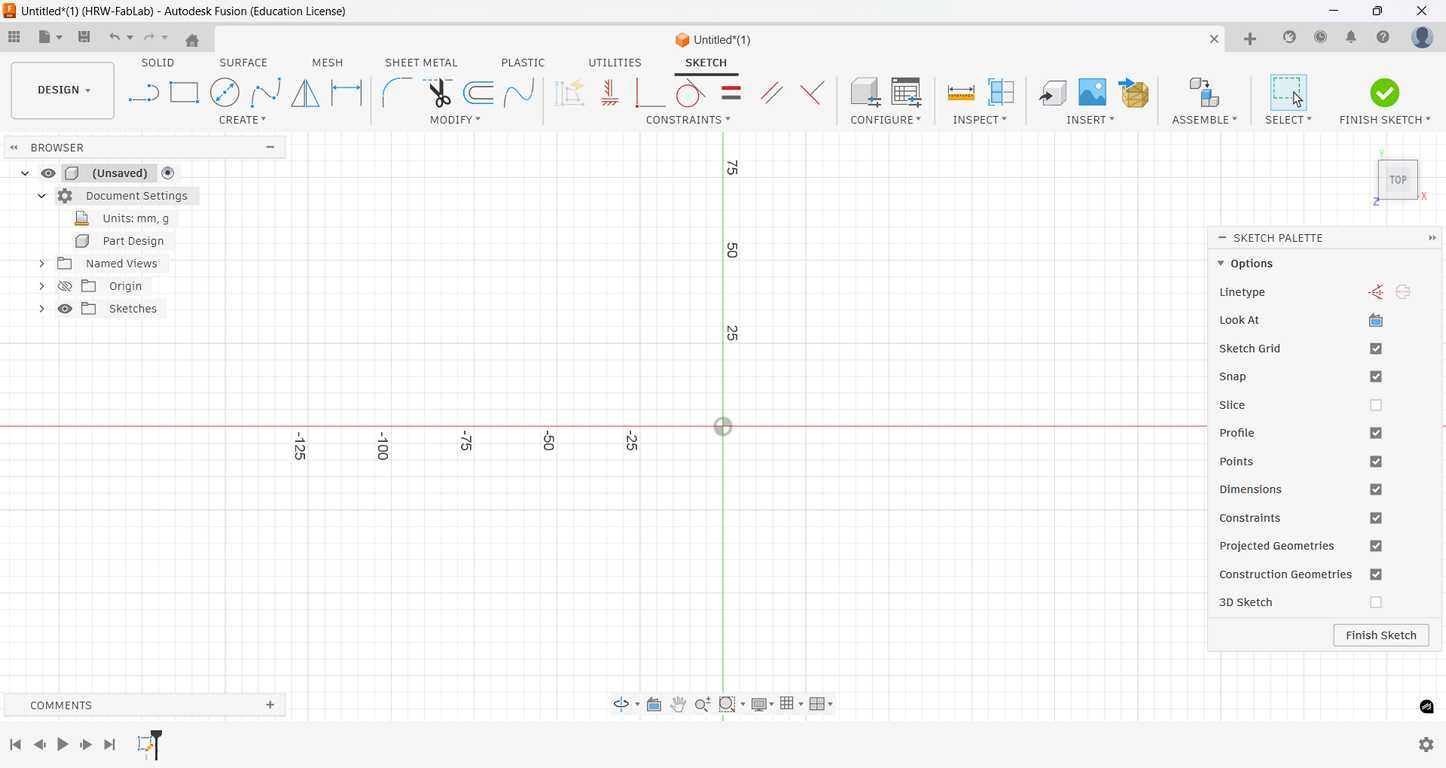Switch to the PLASTIC tab

pos(523,63)
